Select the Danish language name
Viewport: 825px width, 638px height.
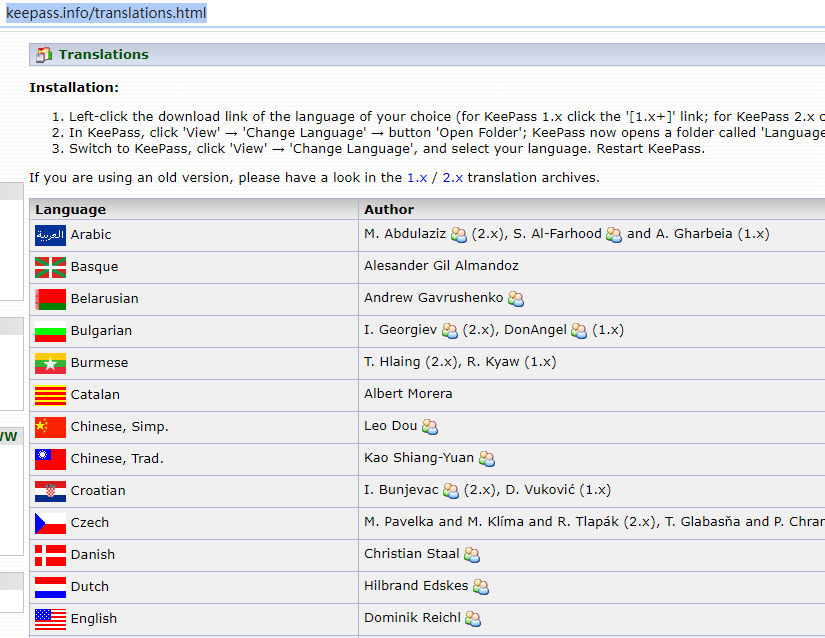coord(93,555)
